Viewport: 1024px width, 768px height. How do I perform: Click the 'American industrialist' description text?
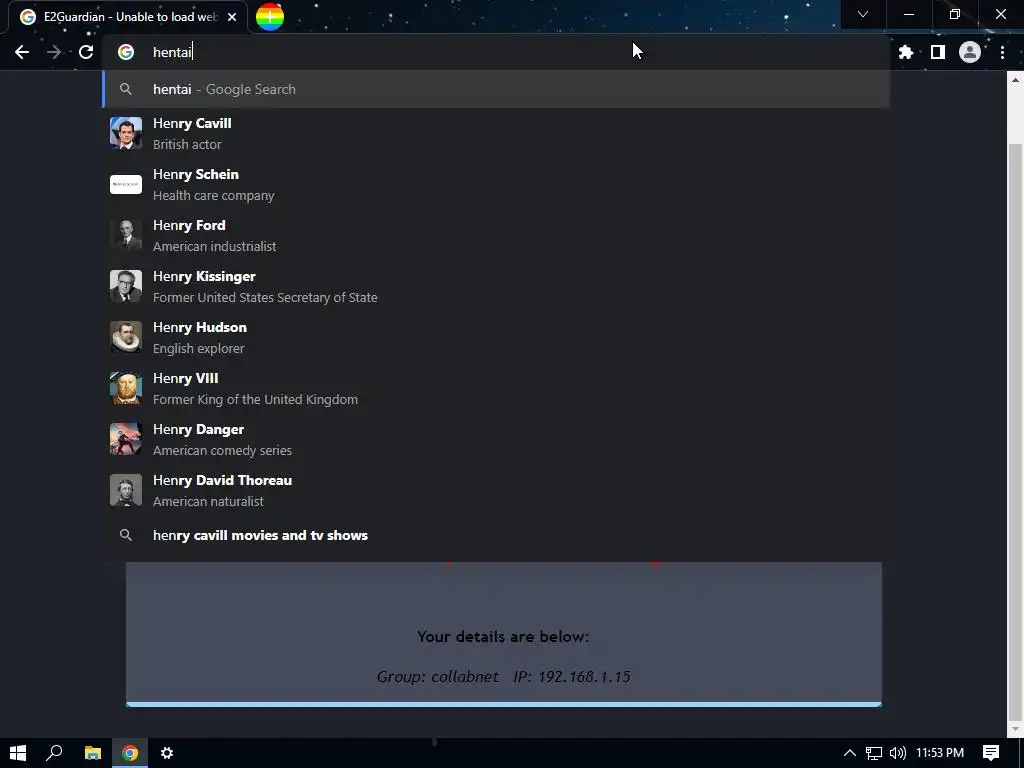click(214, 246)
